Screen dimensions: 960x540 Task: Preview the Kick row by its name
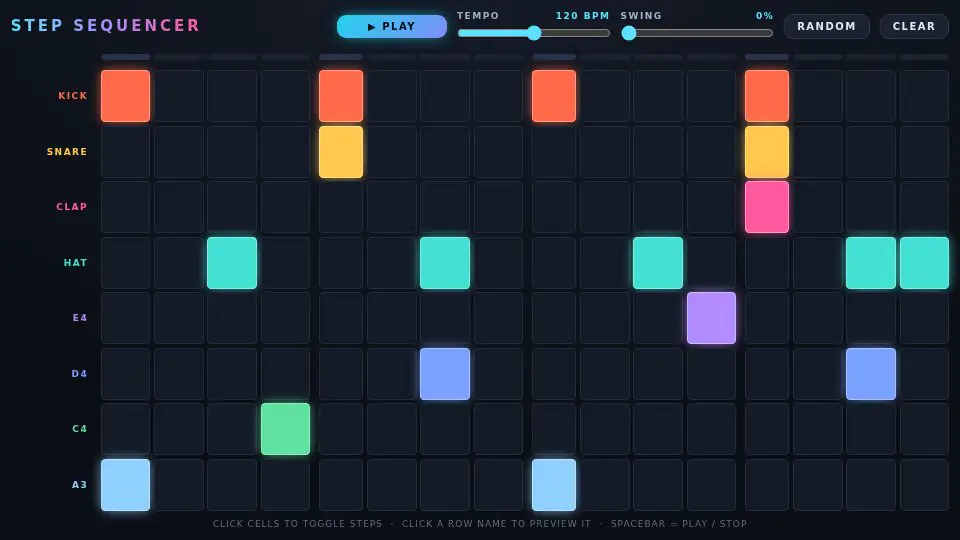pyautogui.click(x=73, y=96)
